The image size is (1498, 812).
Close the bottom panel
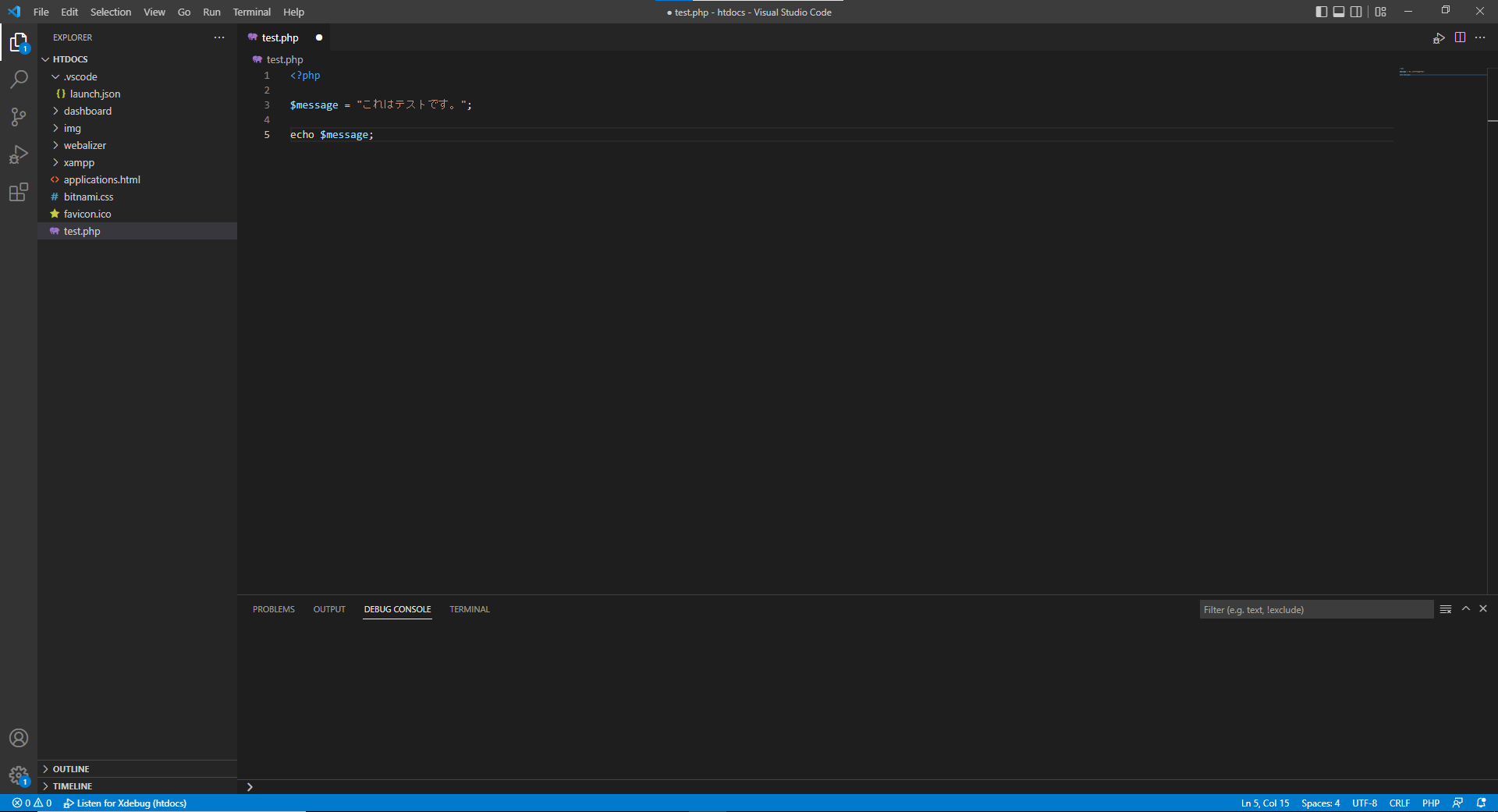[x=1483, y=608]
